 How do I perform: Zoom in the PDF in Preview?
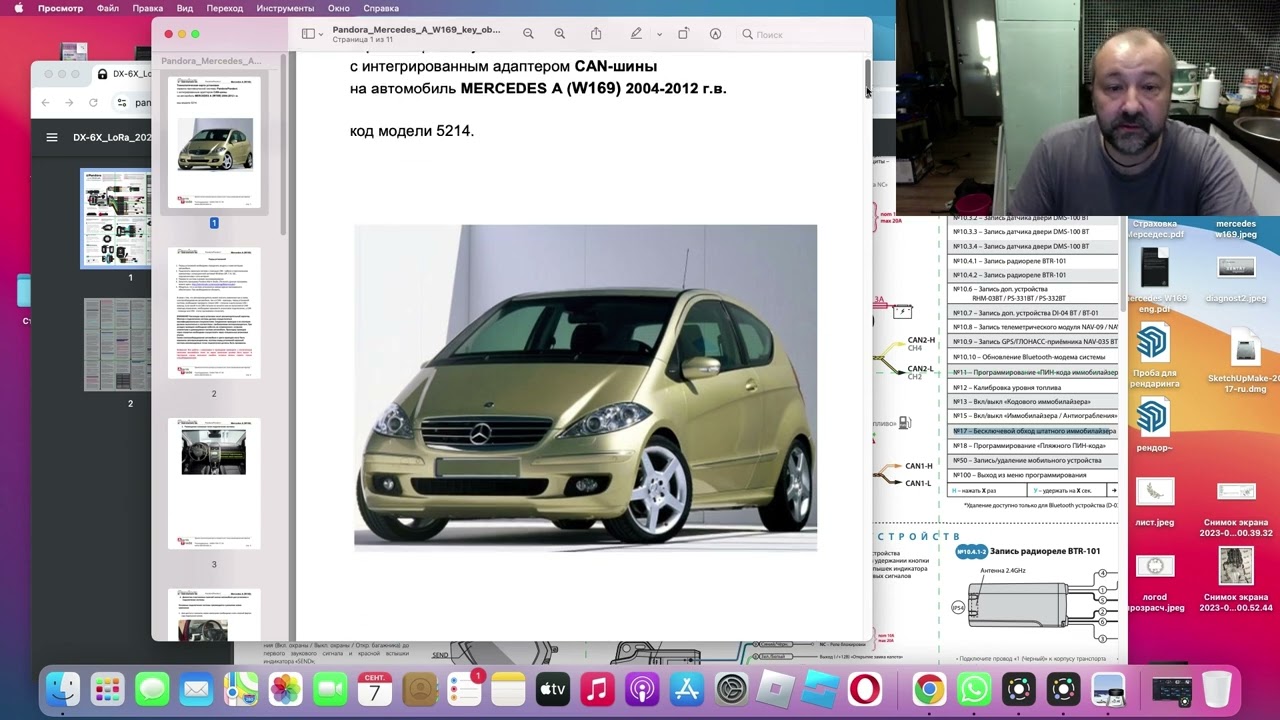[560, 34]
